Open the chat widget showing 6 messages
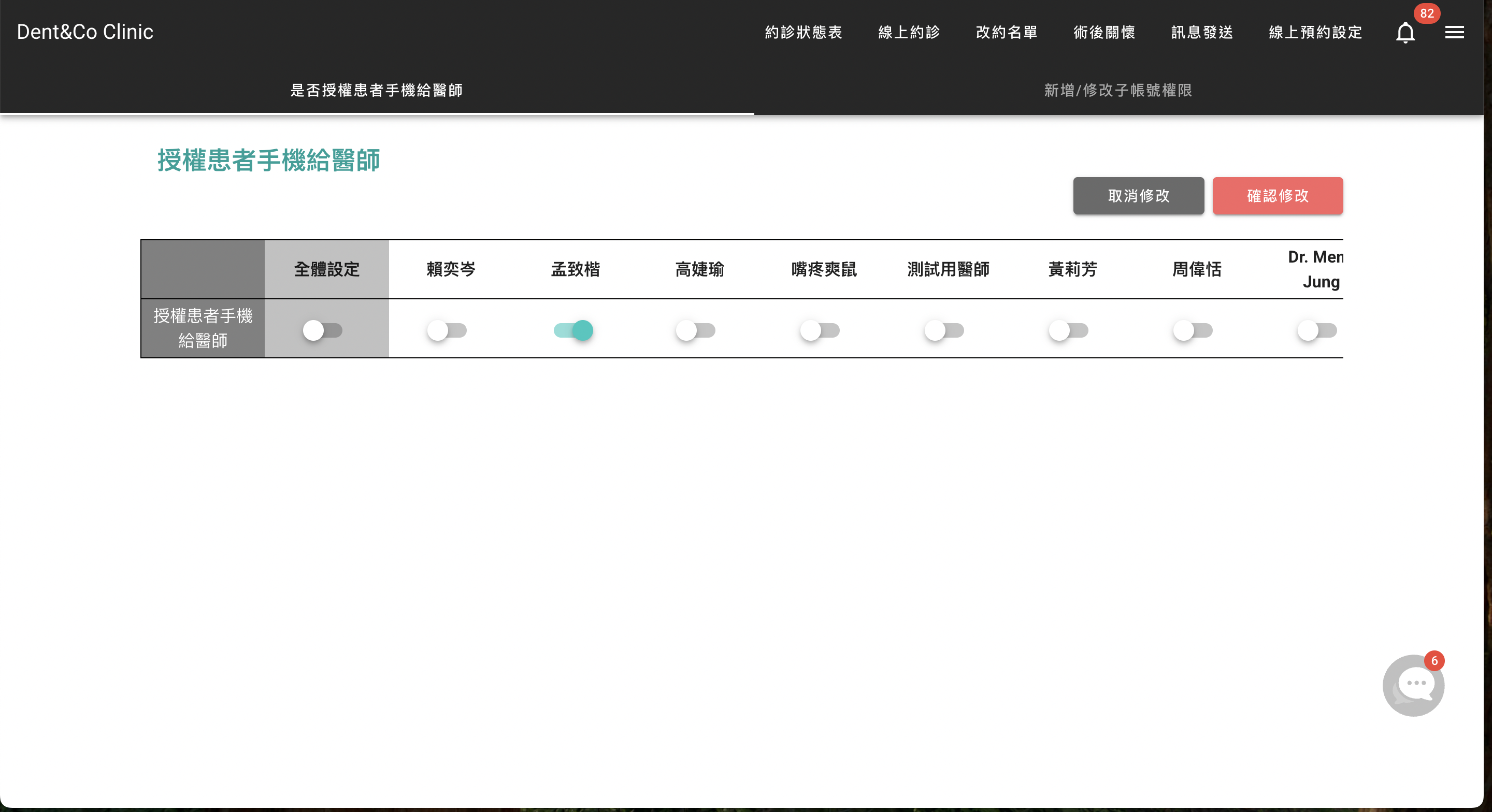This screenshot has height=812, width=1492. (1413, 685)
